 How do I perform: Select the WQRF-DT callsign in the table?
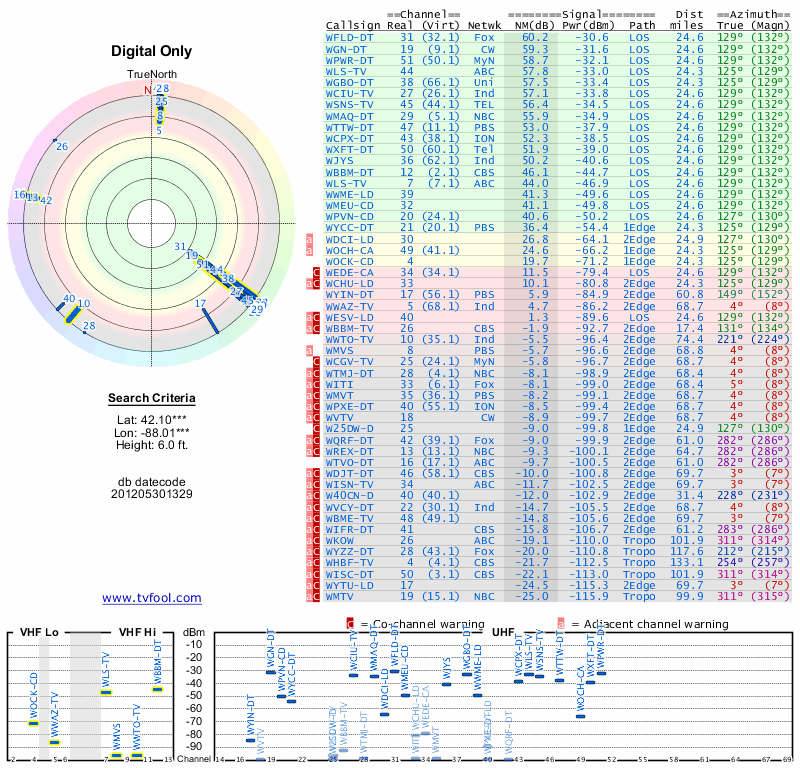pos(349,440)
